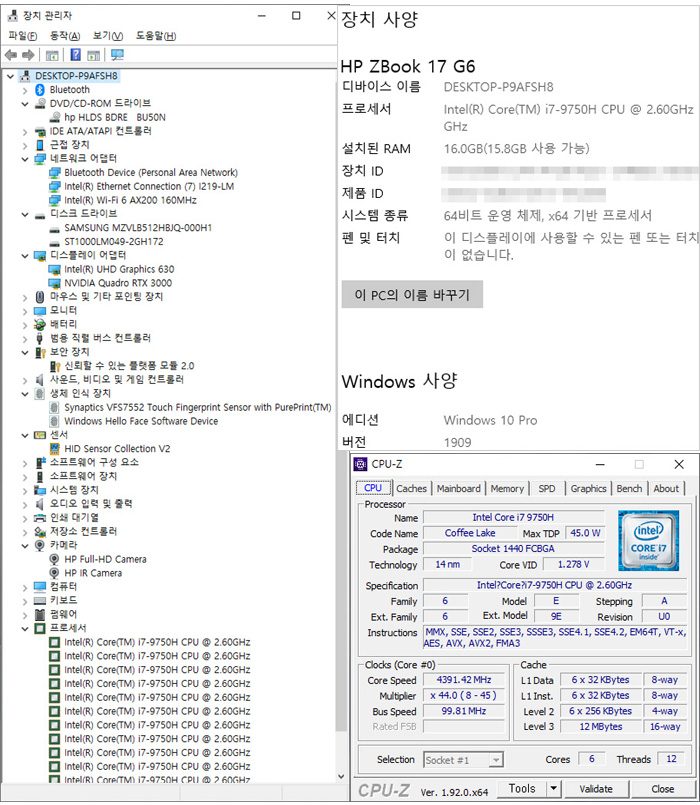
Task: Open the 동작(A) menu
Action: coord(65,35)
